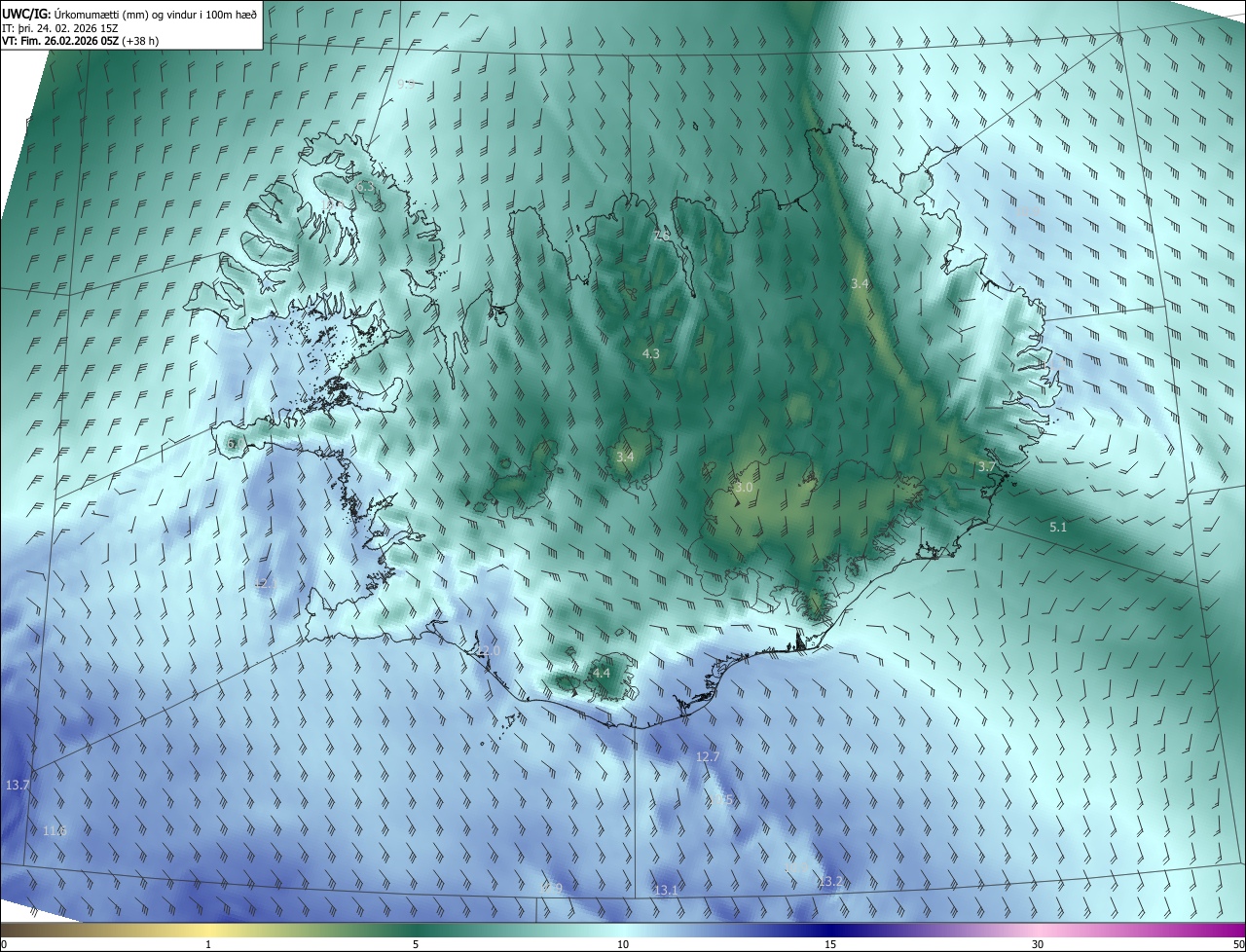Viewport: 1246px width, 952px height.
Task: Click the colorbar tick label 10
Action: [623, 945]
